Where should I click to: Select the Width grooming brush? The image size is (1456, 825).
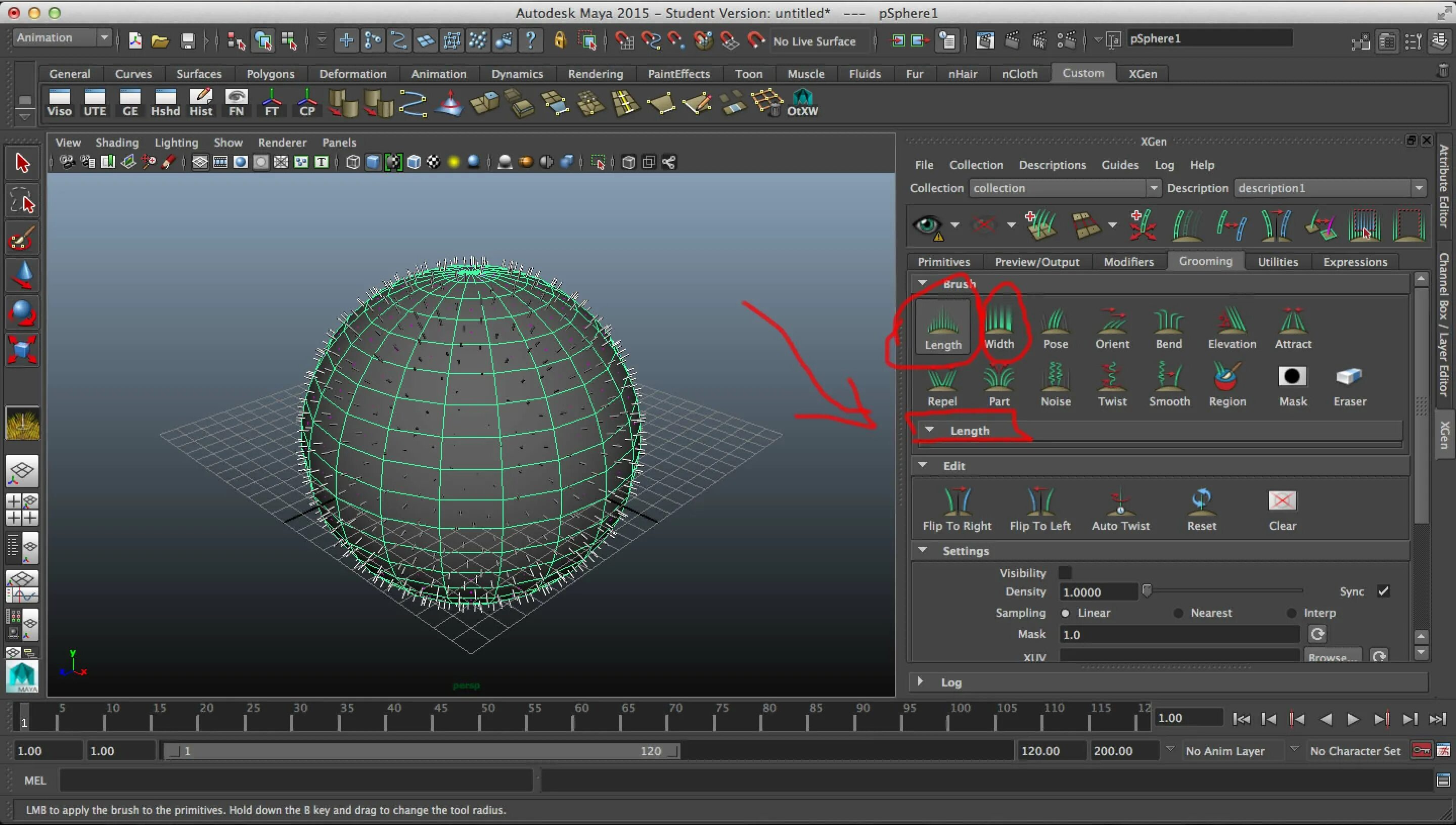tap(999, 327)
